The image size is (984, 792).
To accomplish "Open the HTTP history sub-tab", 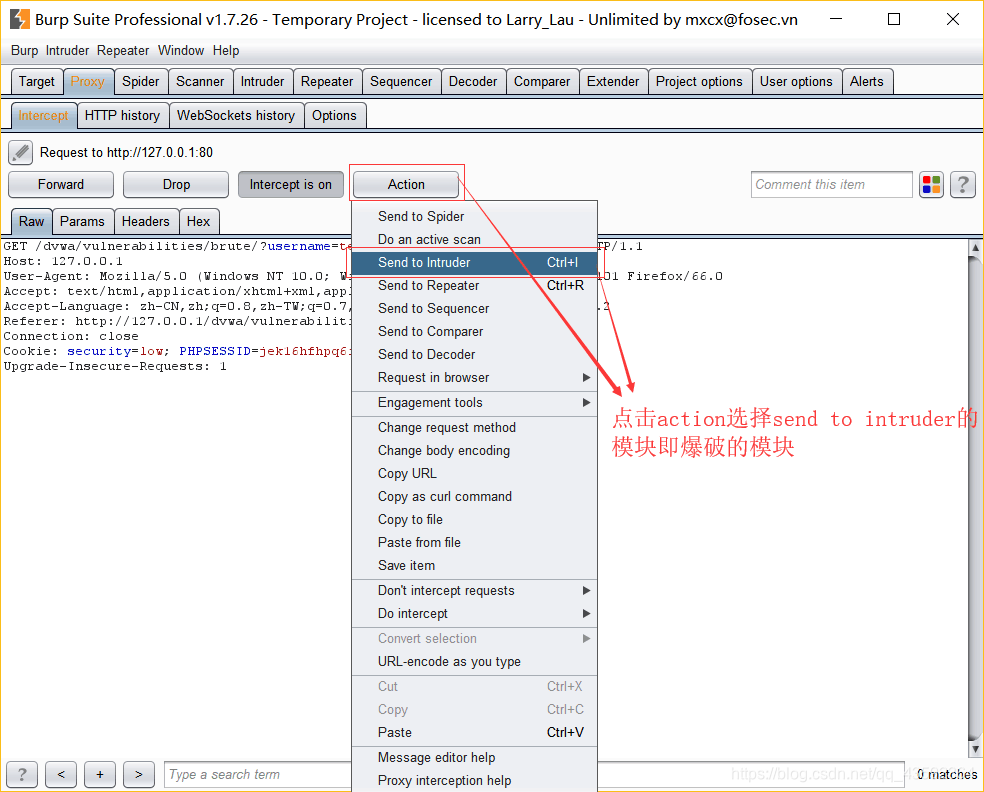I will click(122, 115).
